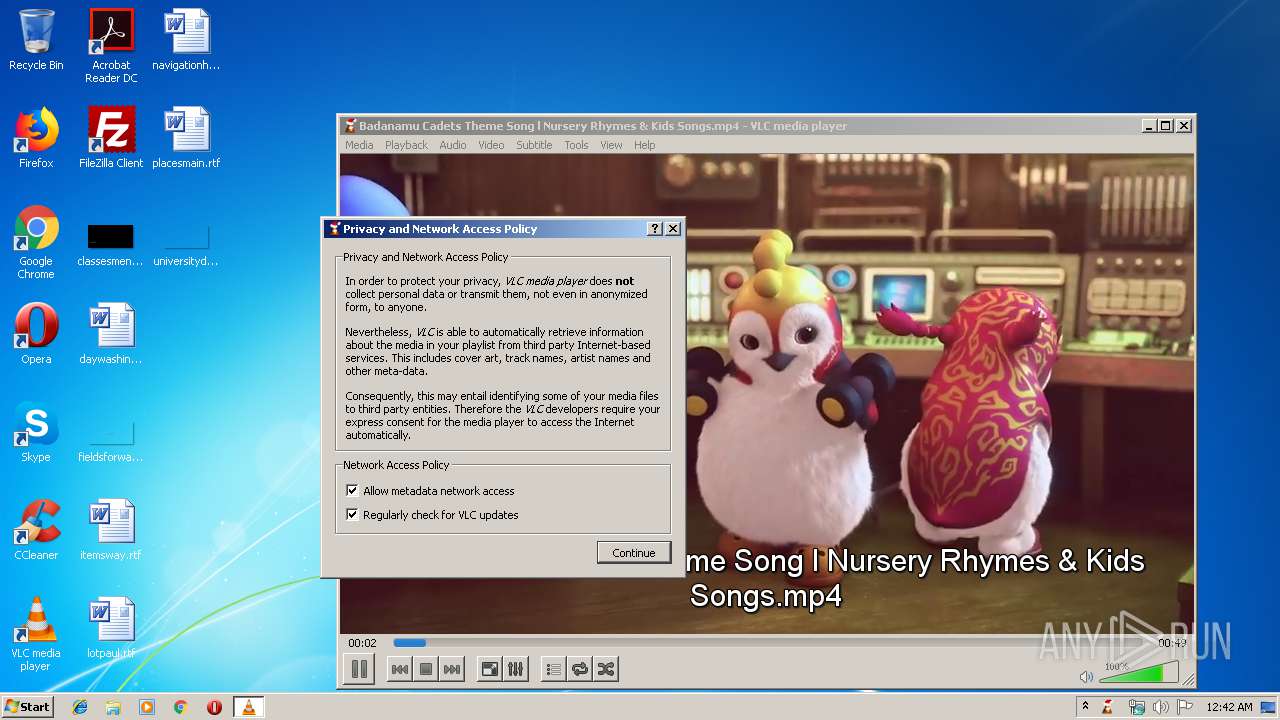The image size is (1280, 720).
Task: Open Opera from the taskbar
Action: click(214, 707)
